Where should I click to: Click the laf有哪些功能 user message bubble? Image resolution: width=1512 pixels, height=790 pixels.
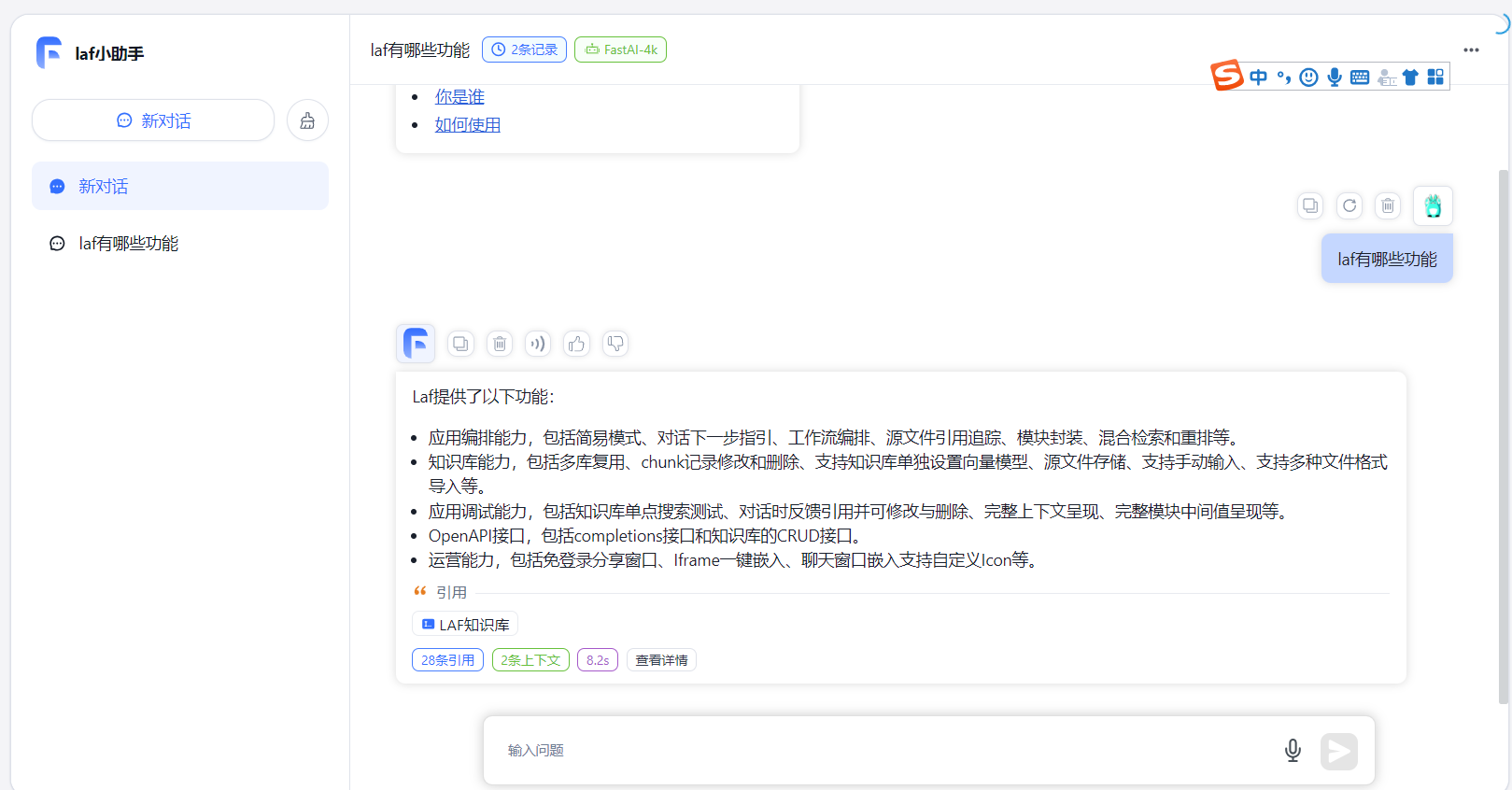1387,259
